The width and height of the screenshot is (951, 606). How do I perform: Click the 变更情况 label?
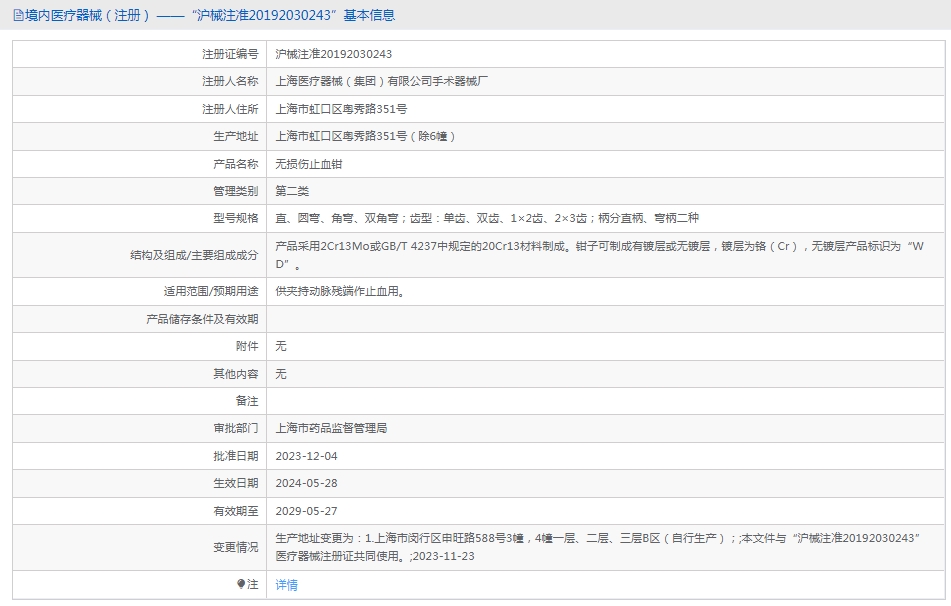point(236,547)
